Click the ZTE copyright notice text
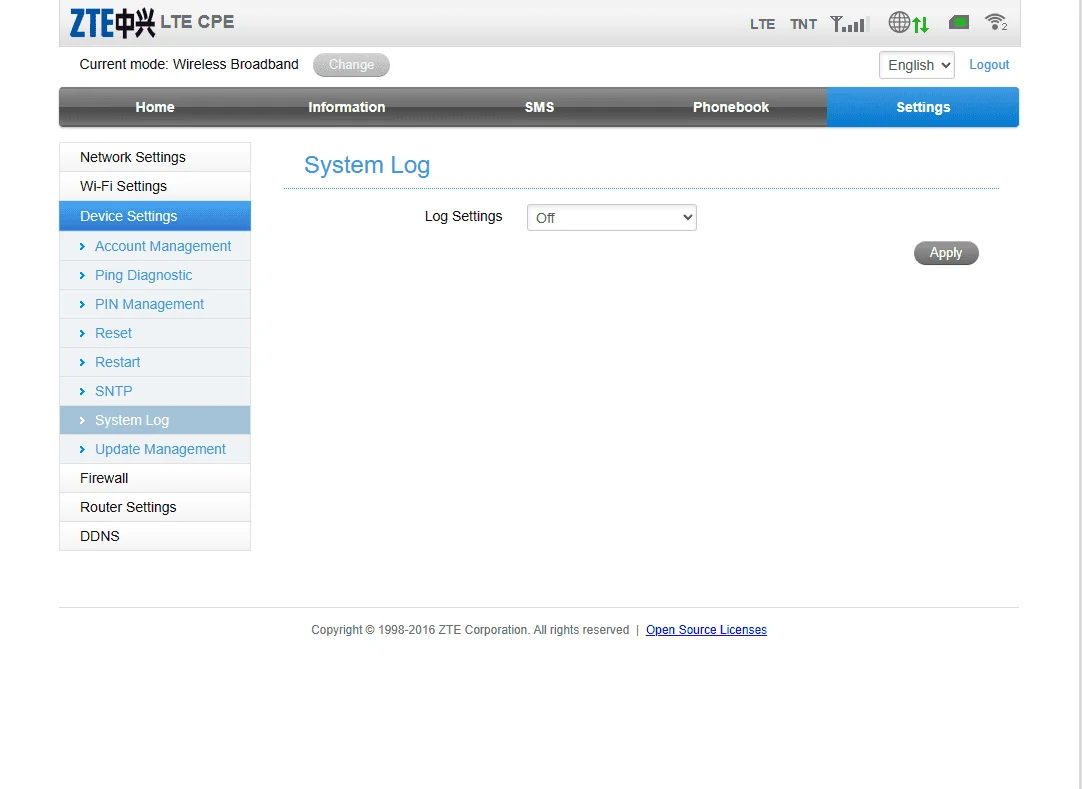Screen dimensions: 1082x789 470,630
